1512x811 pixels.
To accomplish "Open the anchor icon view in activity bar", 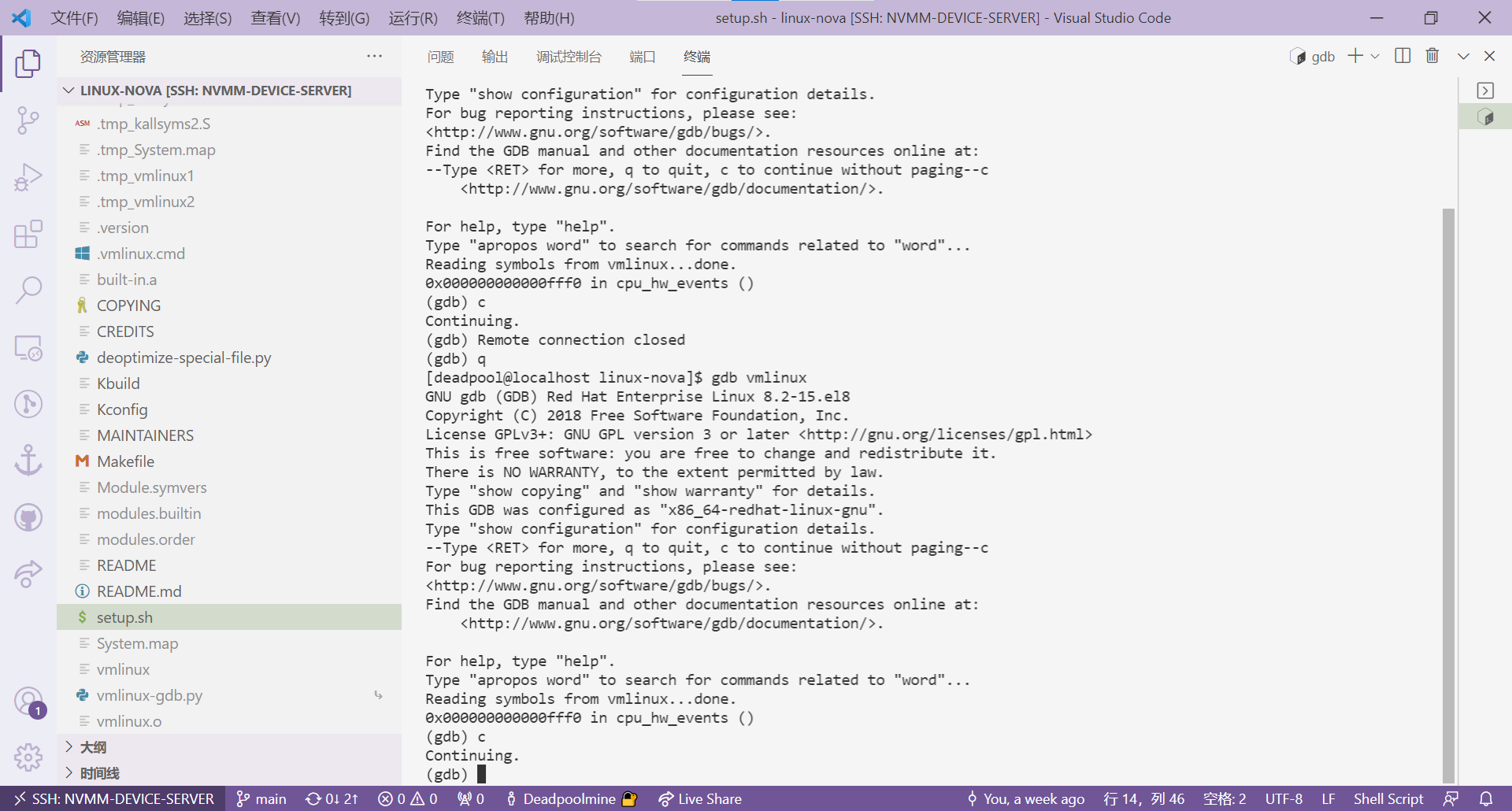I will point(28,461).
